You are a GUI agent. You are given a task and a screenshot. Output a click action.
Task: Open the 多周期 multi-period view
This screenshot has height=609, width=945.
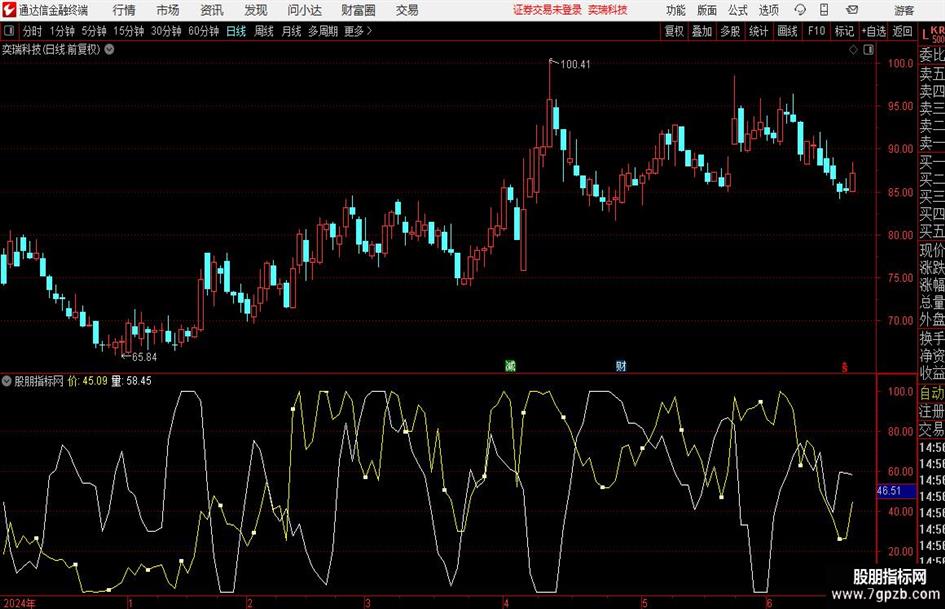(x=323, y=31)
